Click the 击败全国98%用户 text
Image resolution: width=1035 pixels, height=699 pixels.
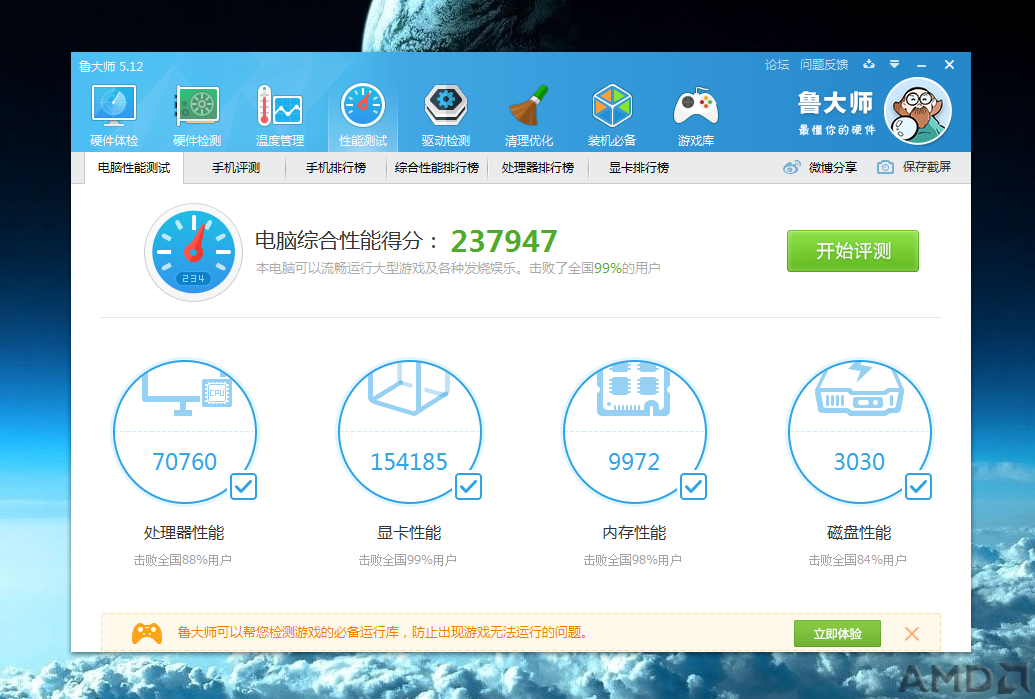click(632, 560)
